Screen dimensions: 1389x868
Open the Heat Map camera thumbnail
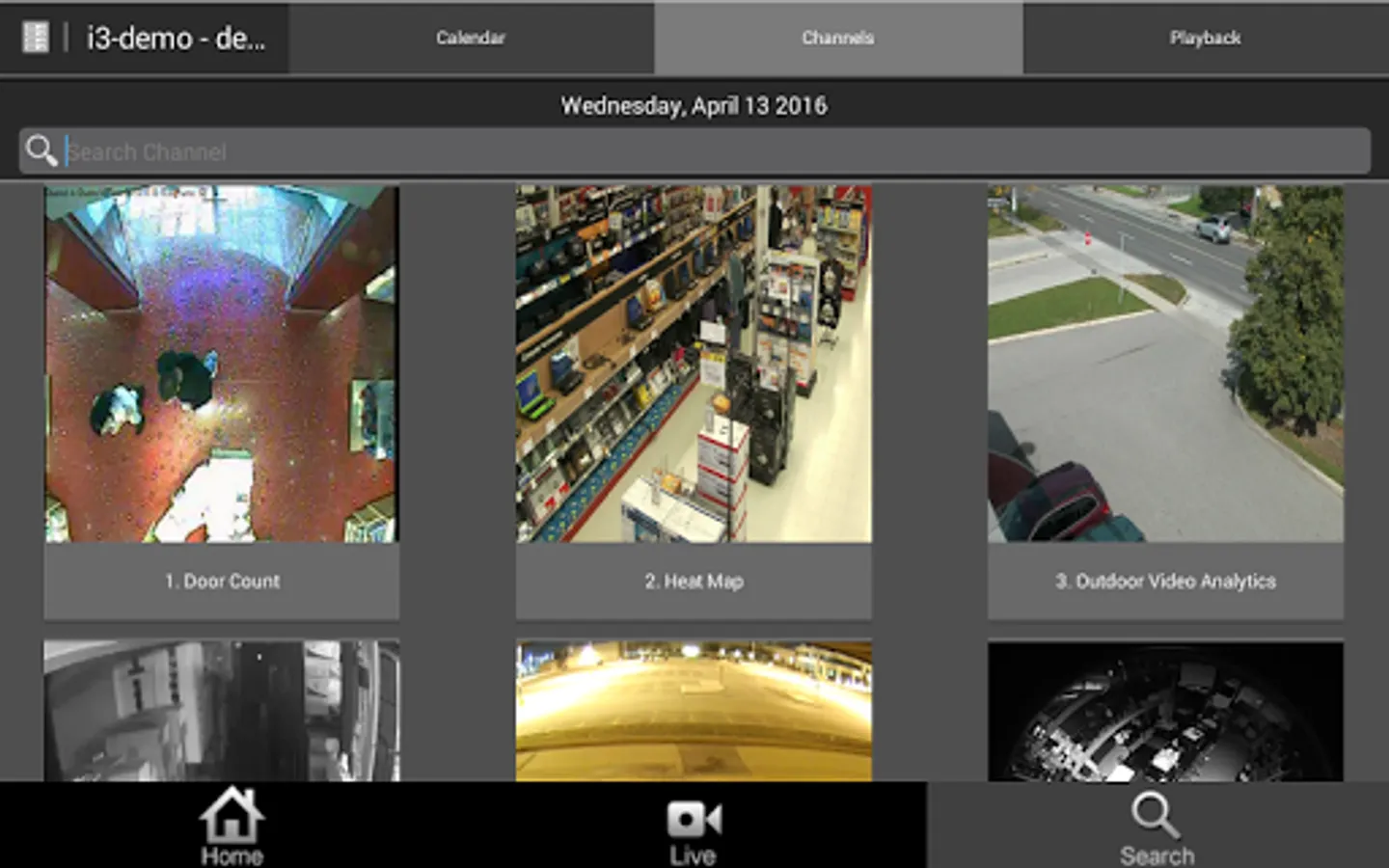(694, 364)
